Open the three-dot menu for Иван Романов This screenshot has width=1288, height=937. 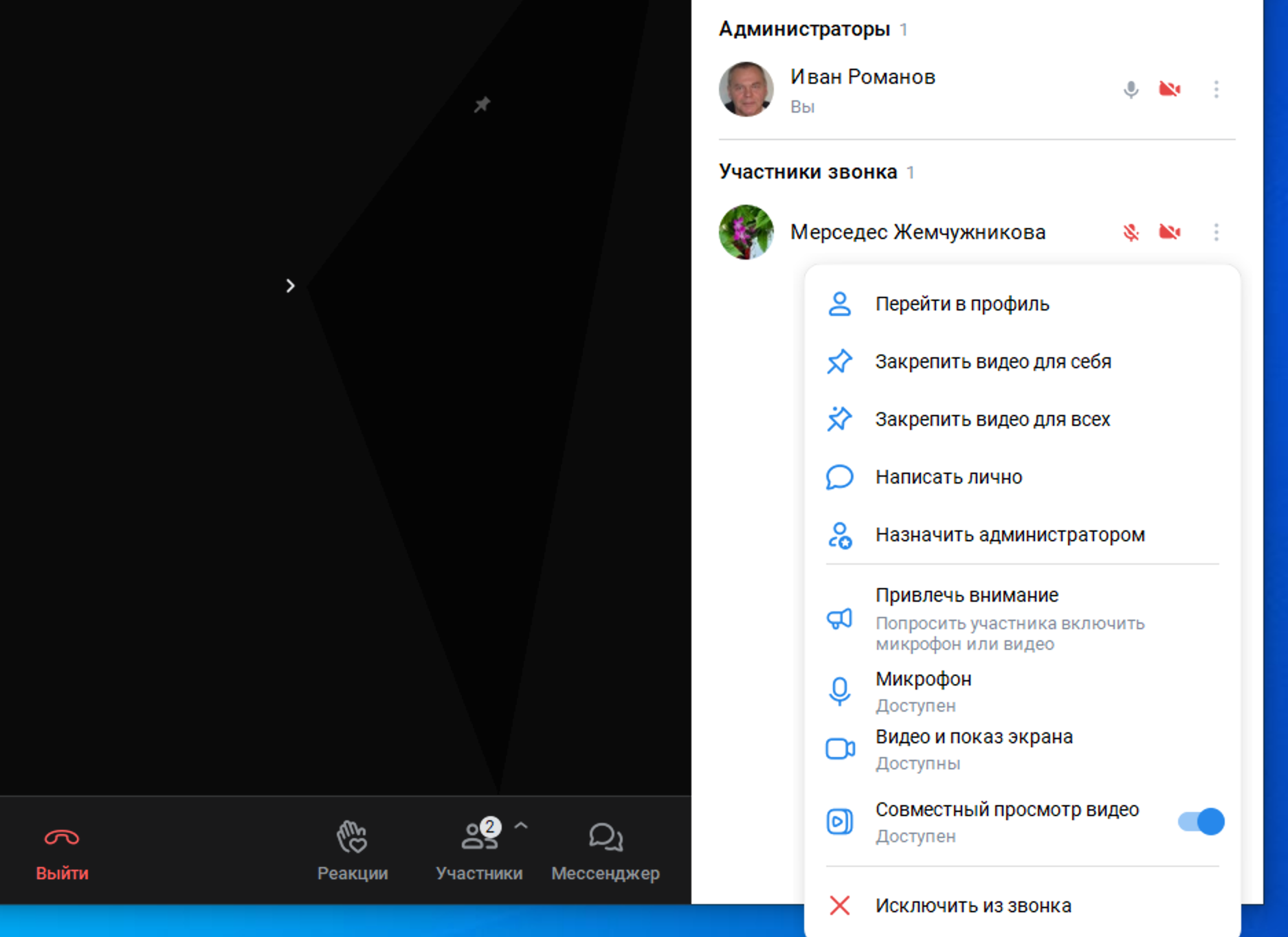click(1216, 89)
